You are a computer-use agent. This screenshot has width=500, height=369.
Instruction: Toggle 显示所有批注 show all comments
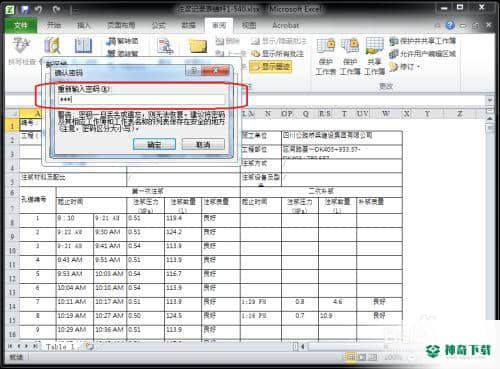278,54
